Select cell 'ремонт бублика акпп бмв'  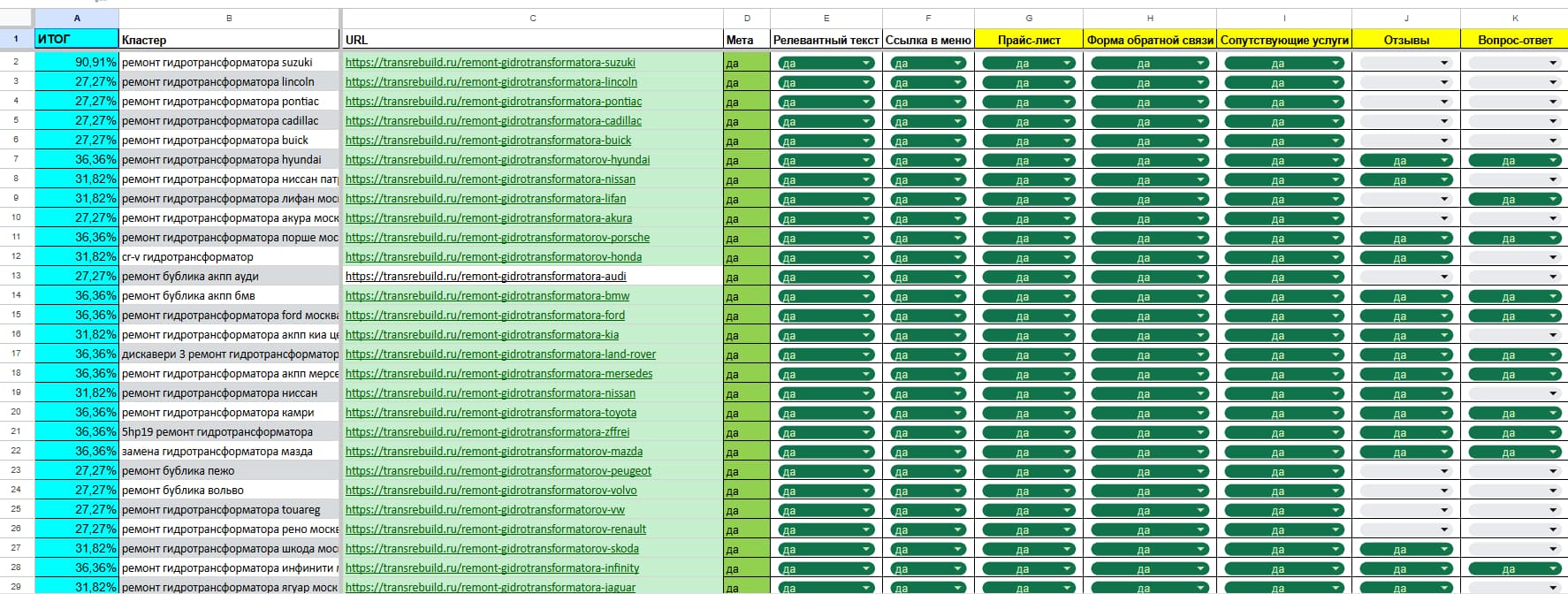229,295
